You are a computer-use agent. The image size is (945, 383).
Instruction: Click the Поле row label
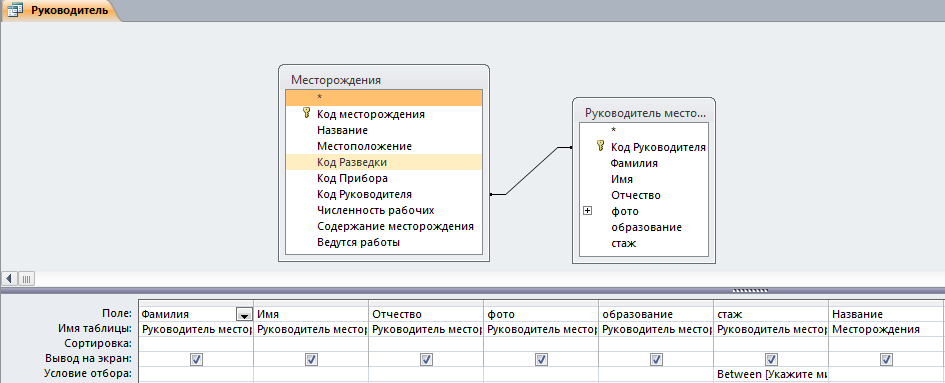click(x=118, y=314)
